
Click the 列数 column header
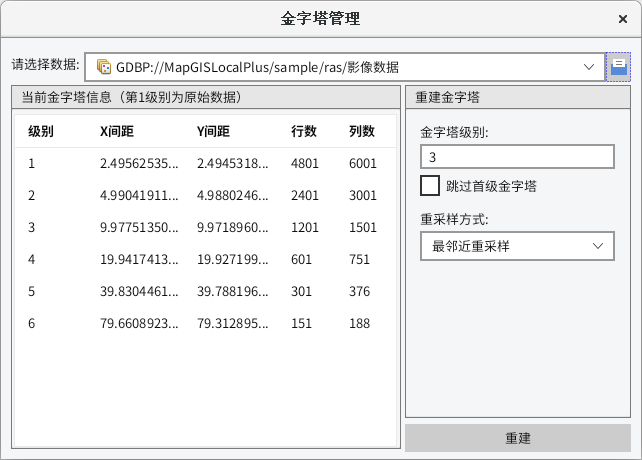(361, 131)
